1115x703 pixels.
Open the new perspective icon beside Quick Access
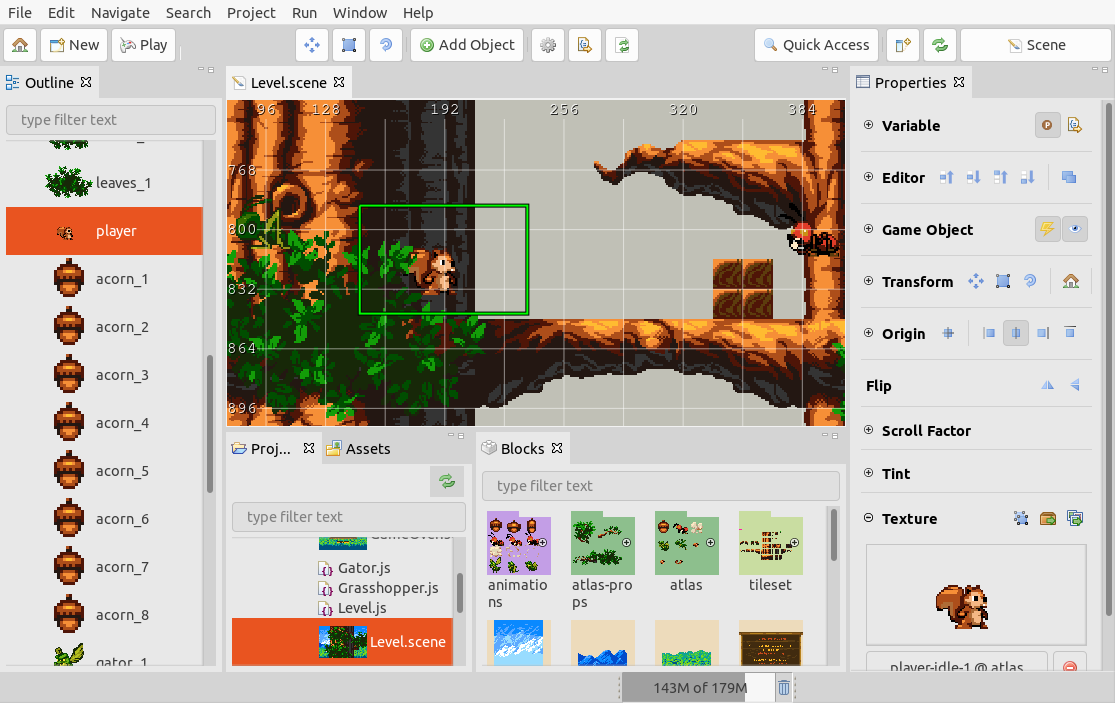tap(903, 45)
